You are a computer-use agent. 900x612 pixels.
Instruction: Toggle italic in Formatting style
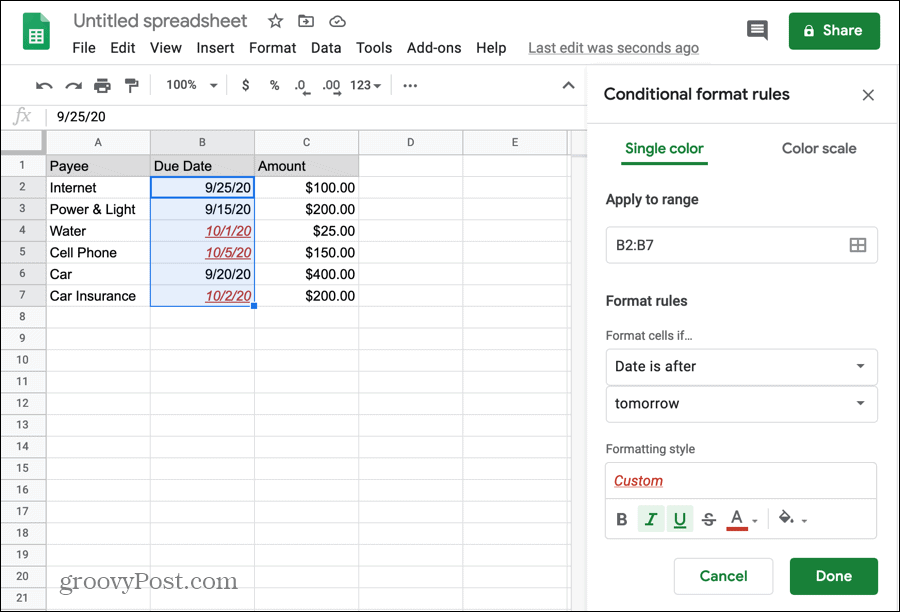(651, 519)
